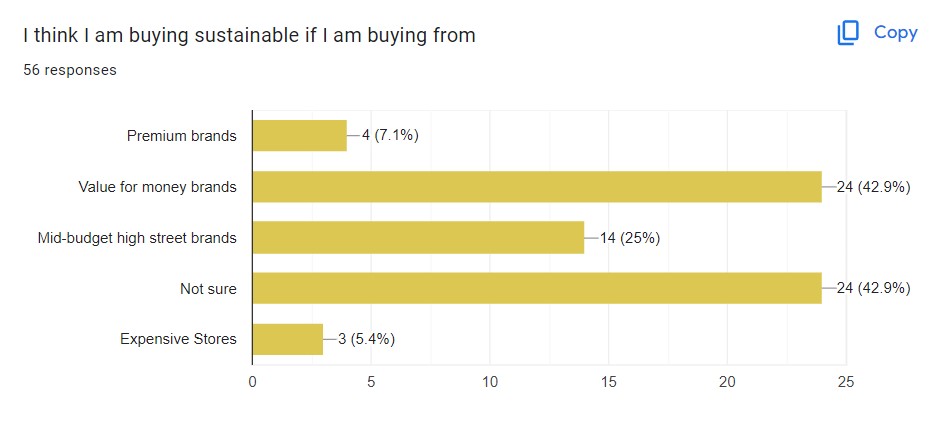Click the Premium brands axis label
933x423 pixels.
coord(182,136)
